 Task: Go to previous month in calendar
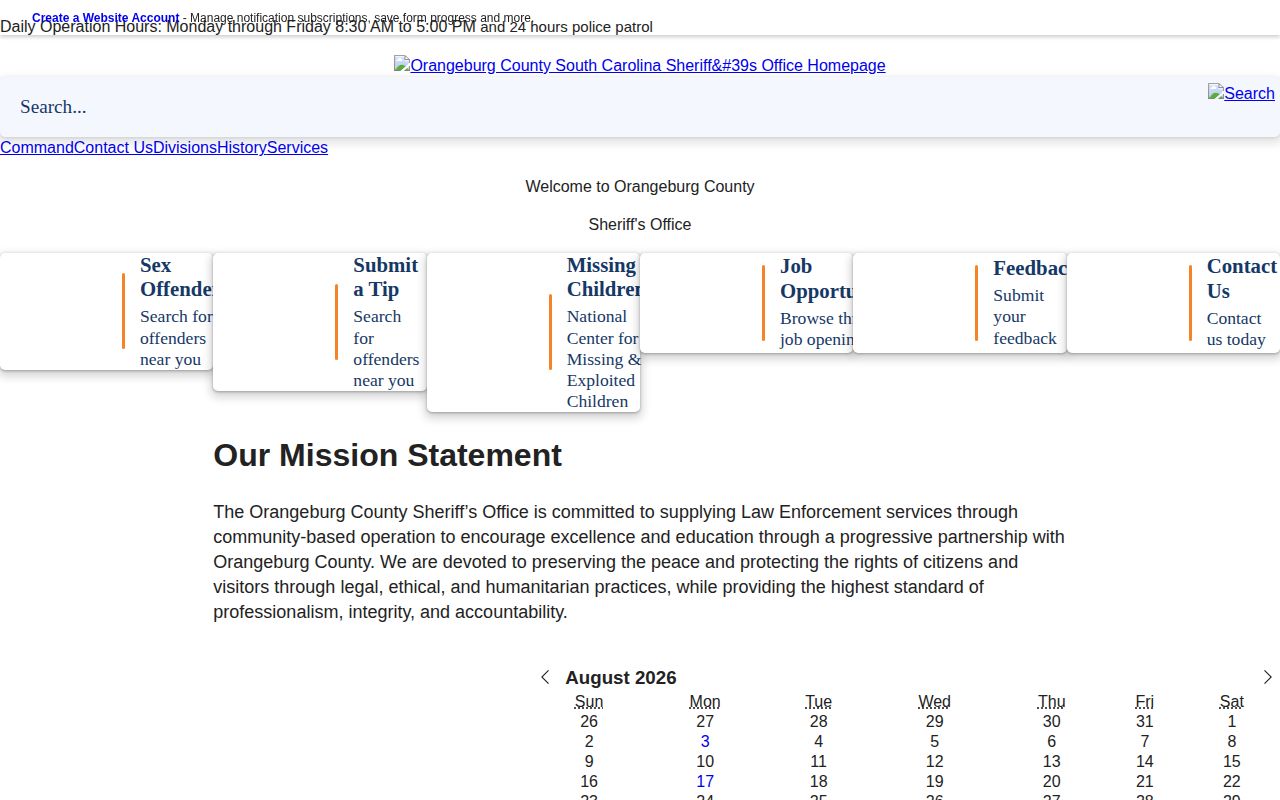point(545,677)
